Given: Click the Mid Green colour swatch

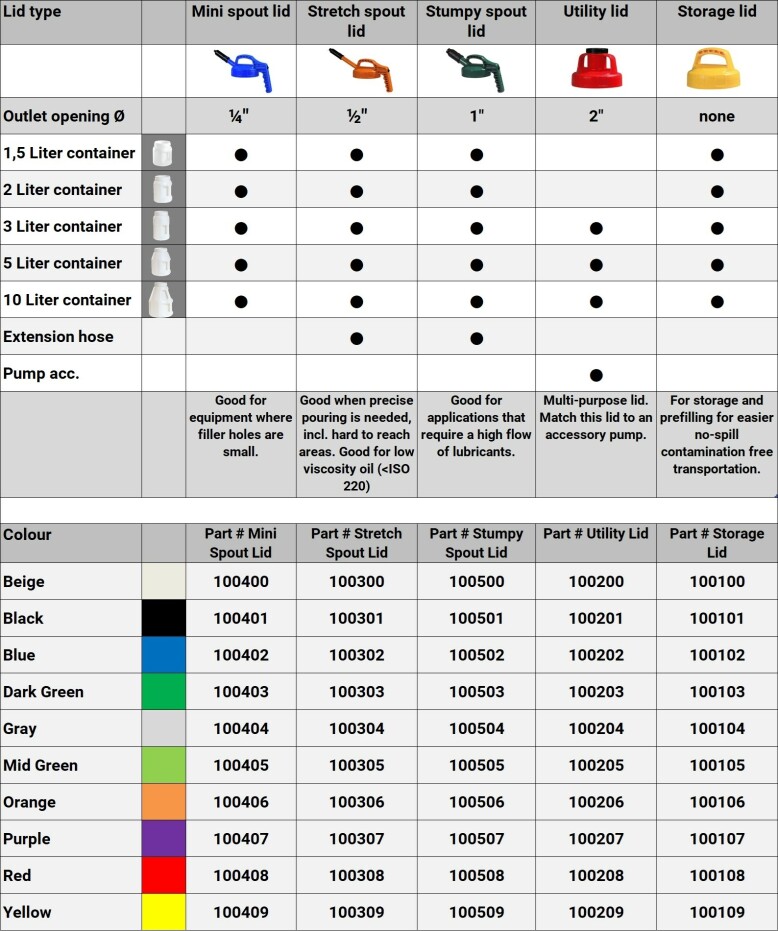Looking at the screenshot, I should click(163, 765).
